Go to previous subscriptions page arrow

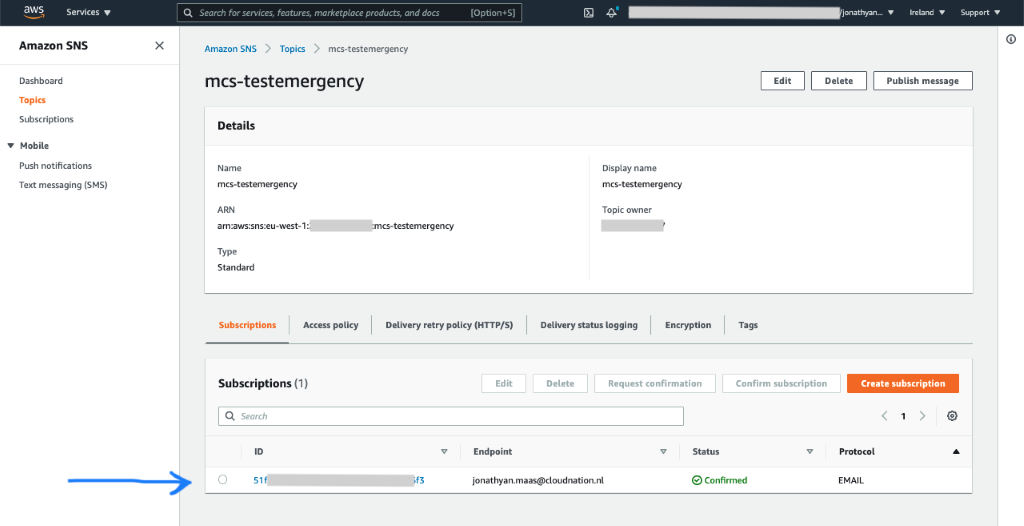click(884, 416)
